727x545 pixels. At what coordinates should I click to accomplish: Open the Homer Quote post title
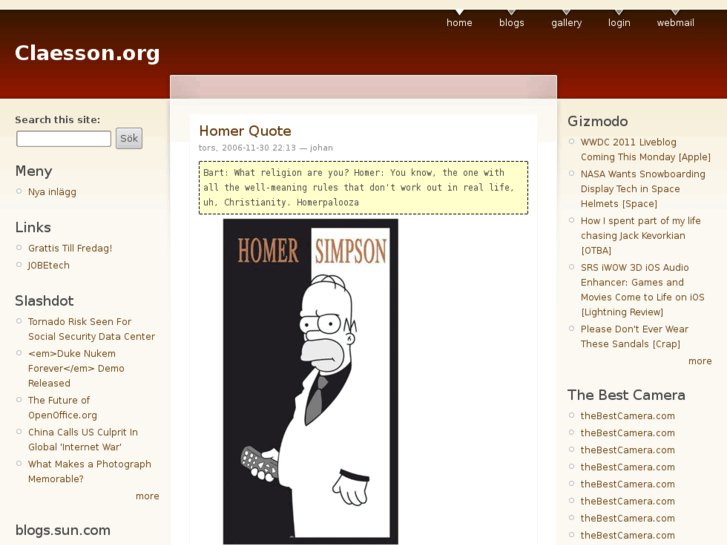245,131
